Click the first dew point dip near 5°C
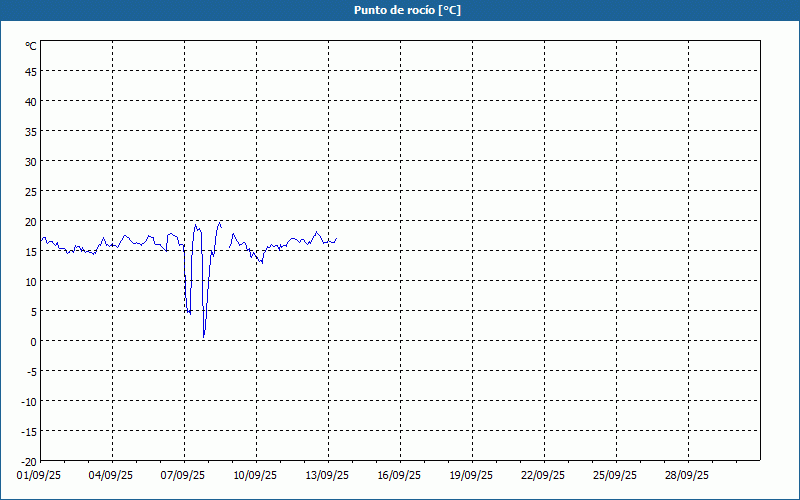Screen dimensions: 800x500 (189, 312)
